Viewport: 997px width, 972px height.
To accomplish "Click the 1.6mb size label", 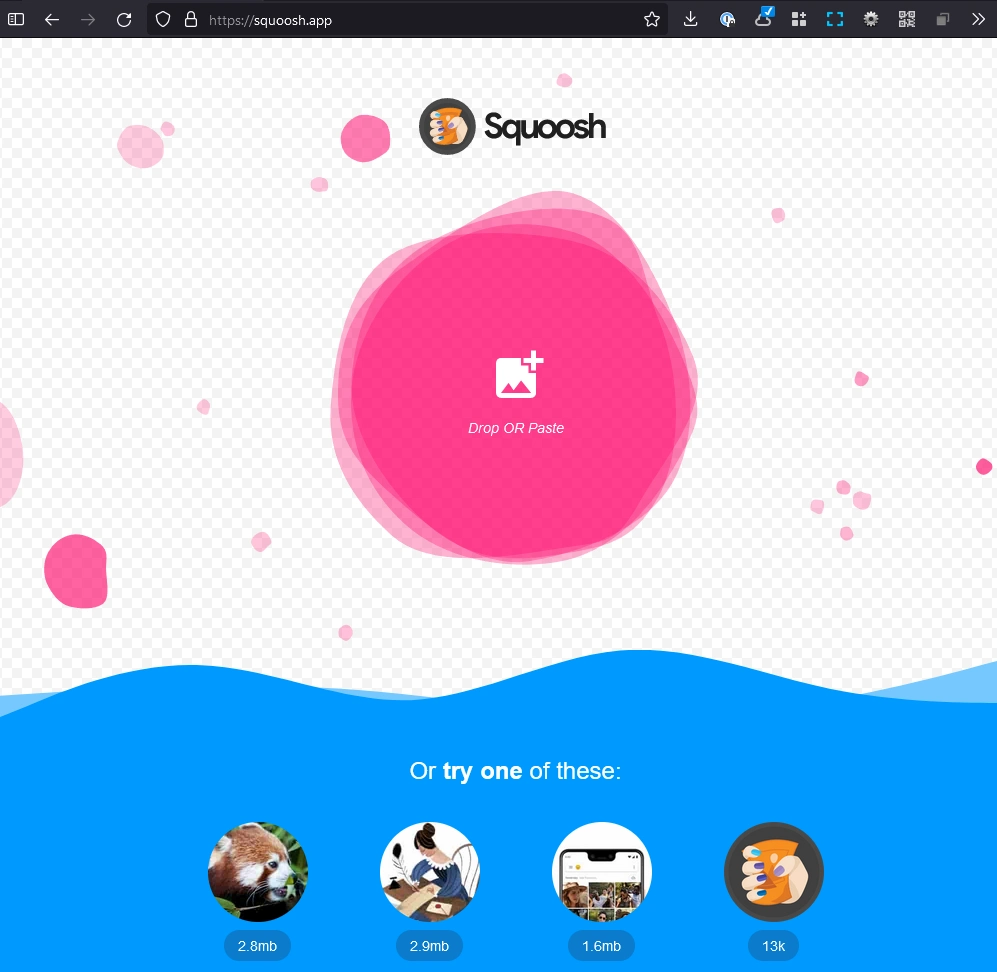I will click(x=602, y=946).
